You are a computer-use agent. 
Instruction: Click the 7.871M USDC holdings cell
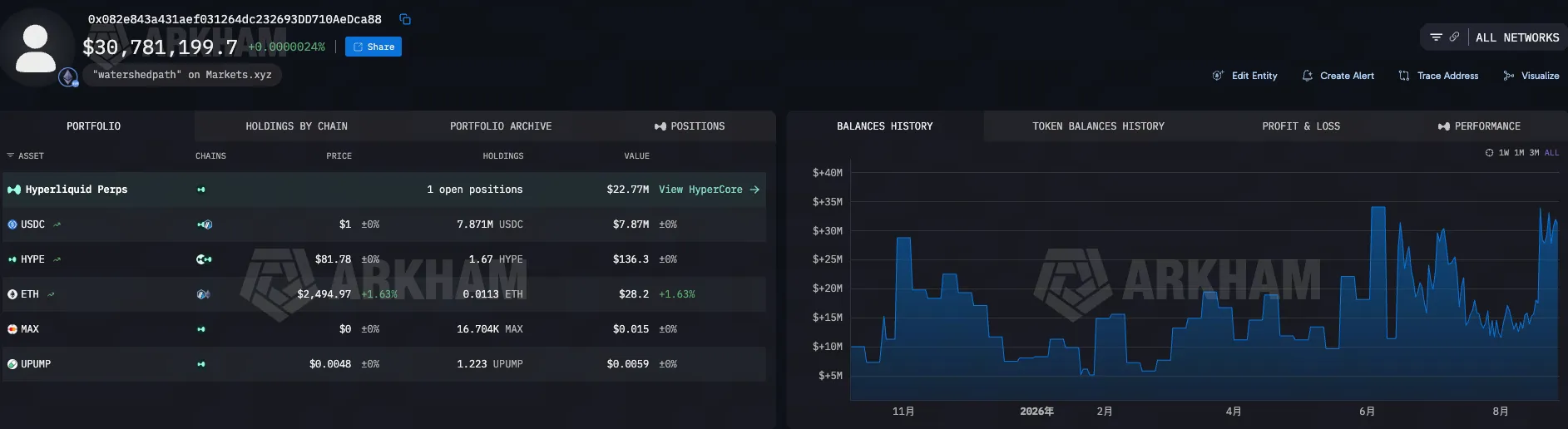click(490, 224)
